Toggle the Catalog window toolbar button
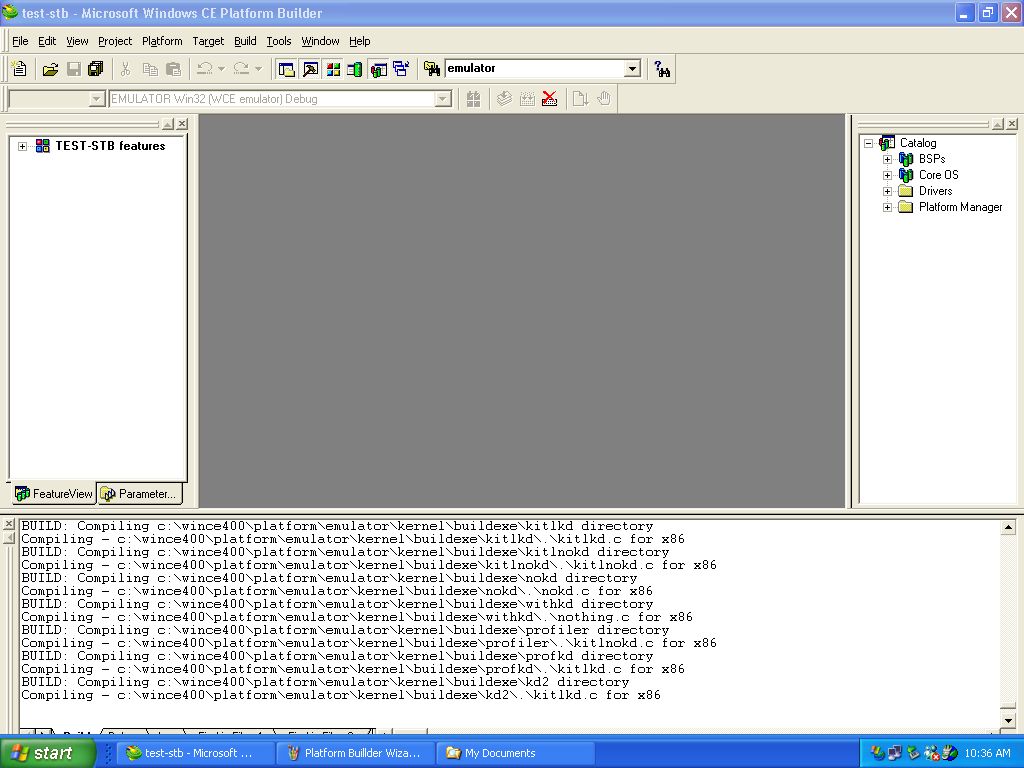The width and height of the screenshot is (1024, 768). [x=378, y=69]
